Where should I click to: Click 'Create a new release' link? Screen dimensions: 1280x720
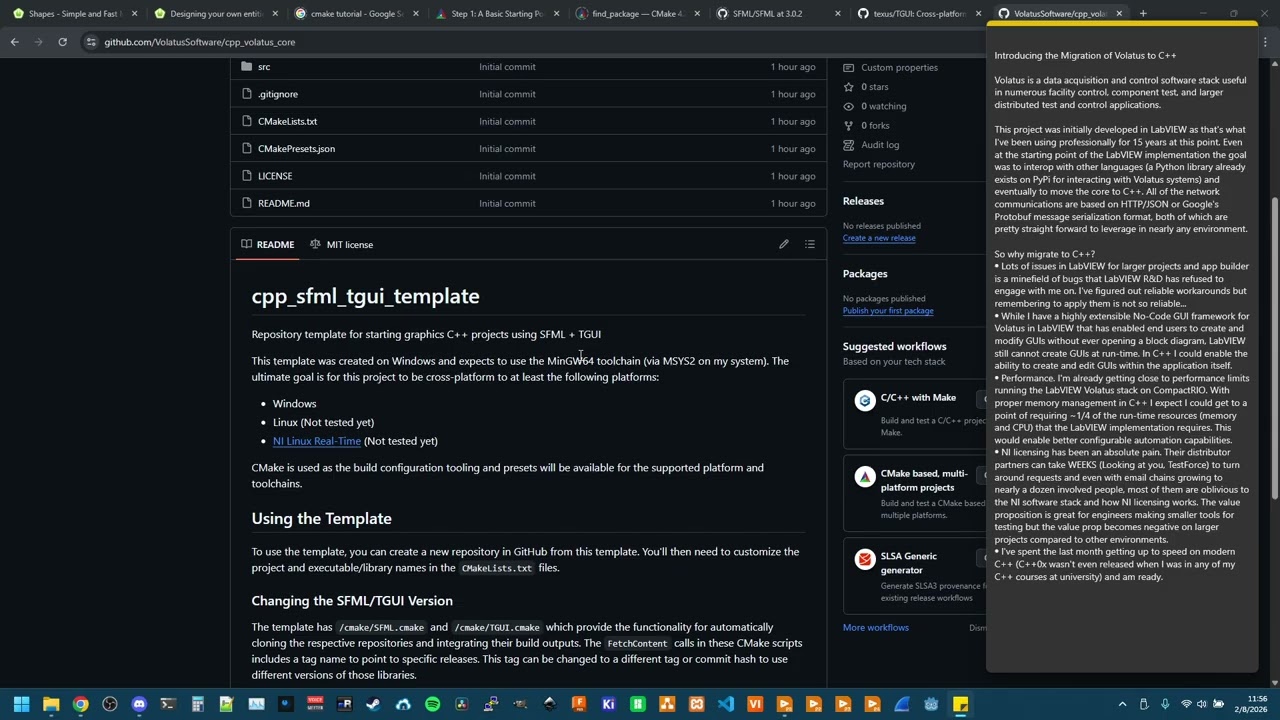click(879, 238)
